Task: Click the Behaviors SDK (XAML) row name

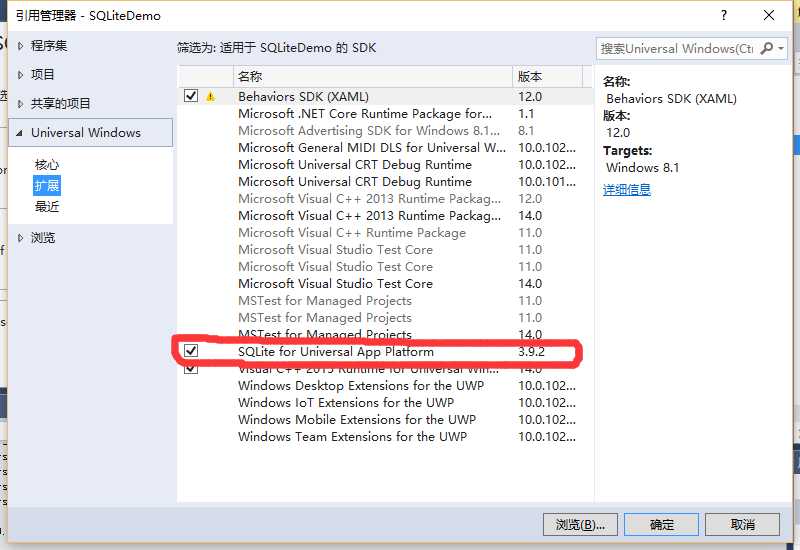Action: coord(303,96)
